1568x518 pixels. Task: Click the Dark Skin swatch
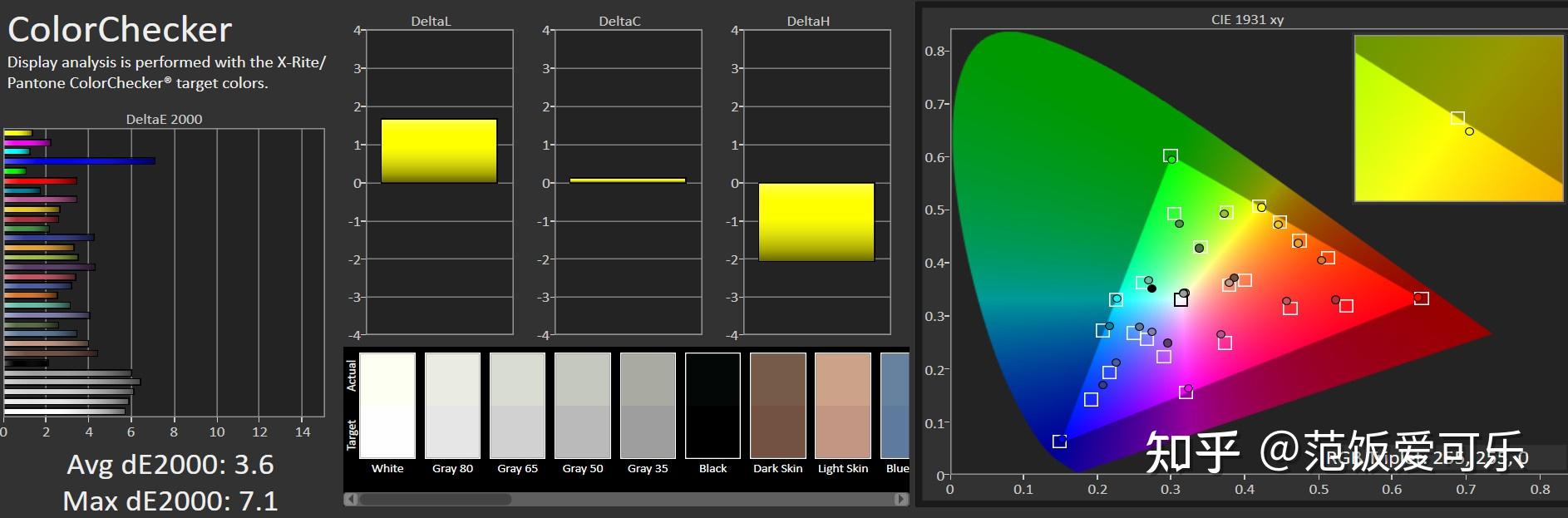[x=777, y=406]
